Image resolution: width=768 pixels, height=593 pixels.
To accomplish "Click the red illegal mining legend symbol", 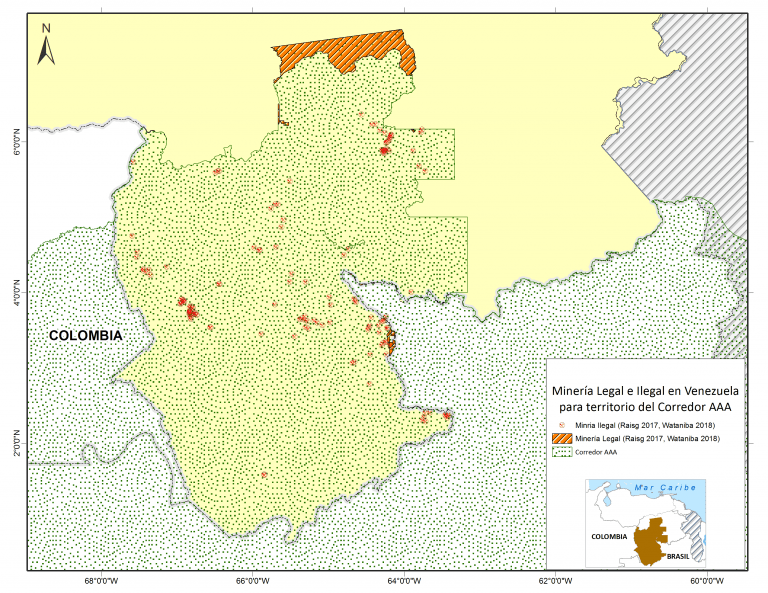I will [564, 426].
